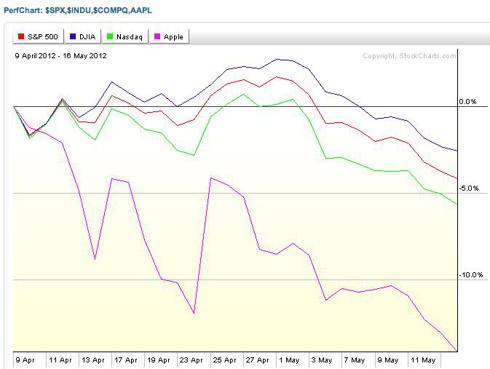Click the 1 May date label
490x369 pixels.
pos(289,360)
